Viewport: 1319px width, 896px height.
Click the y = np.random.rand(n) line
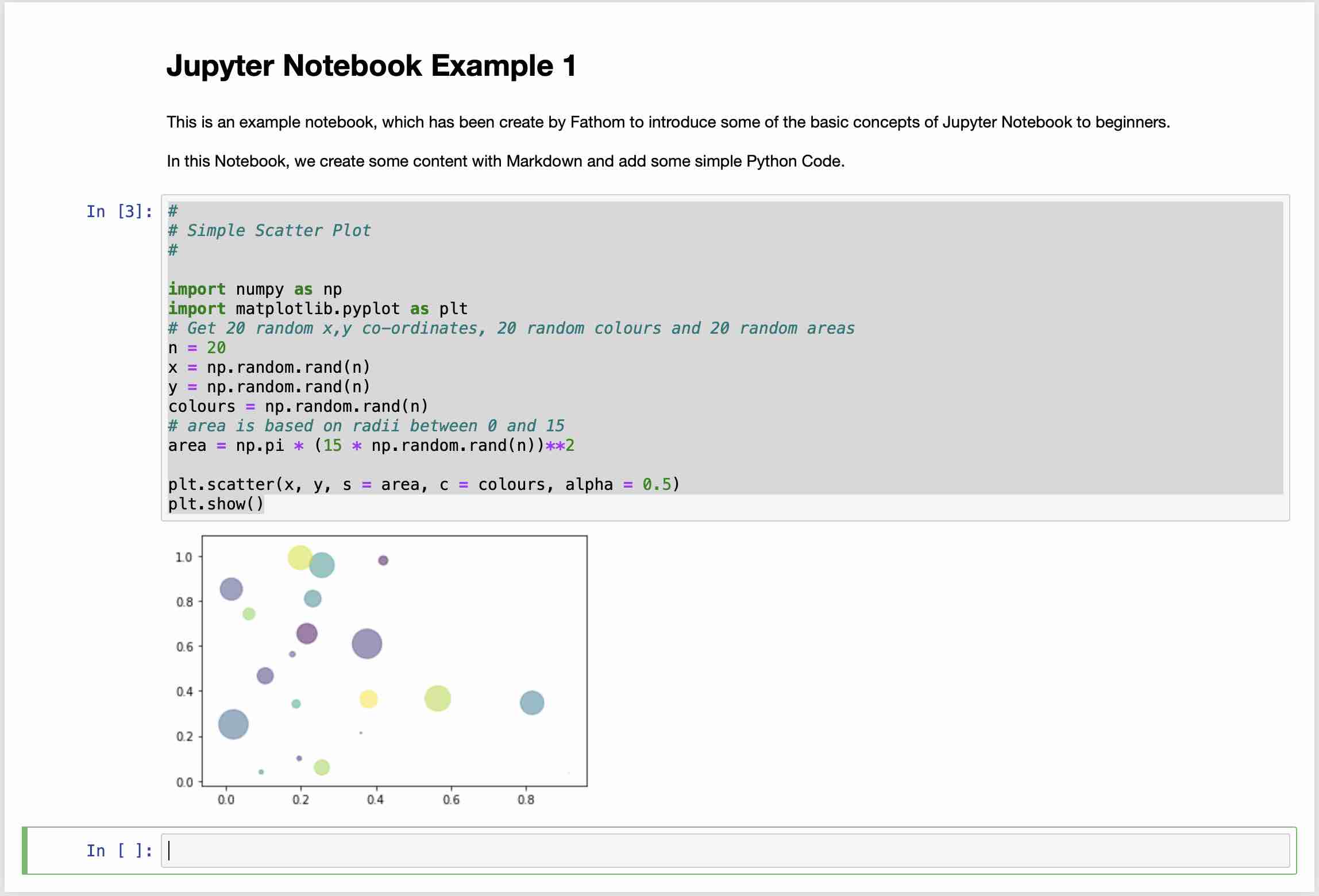pyautogui.click(x=269, y=387)
